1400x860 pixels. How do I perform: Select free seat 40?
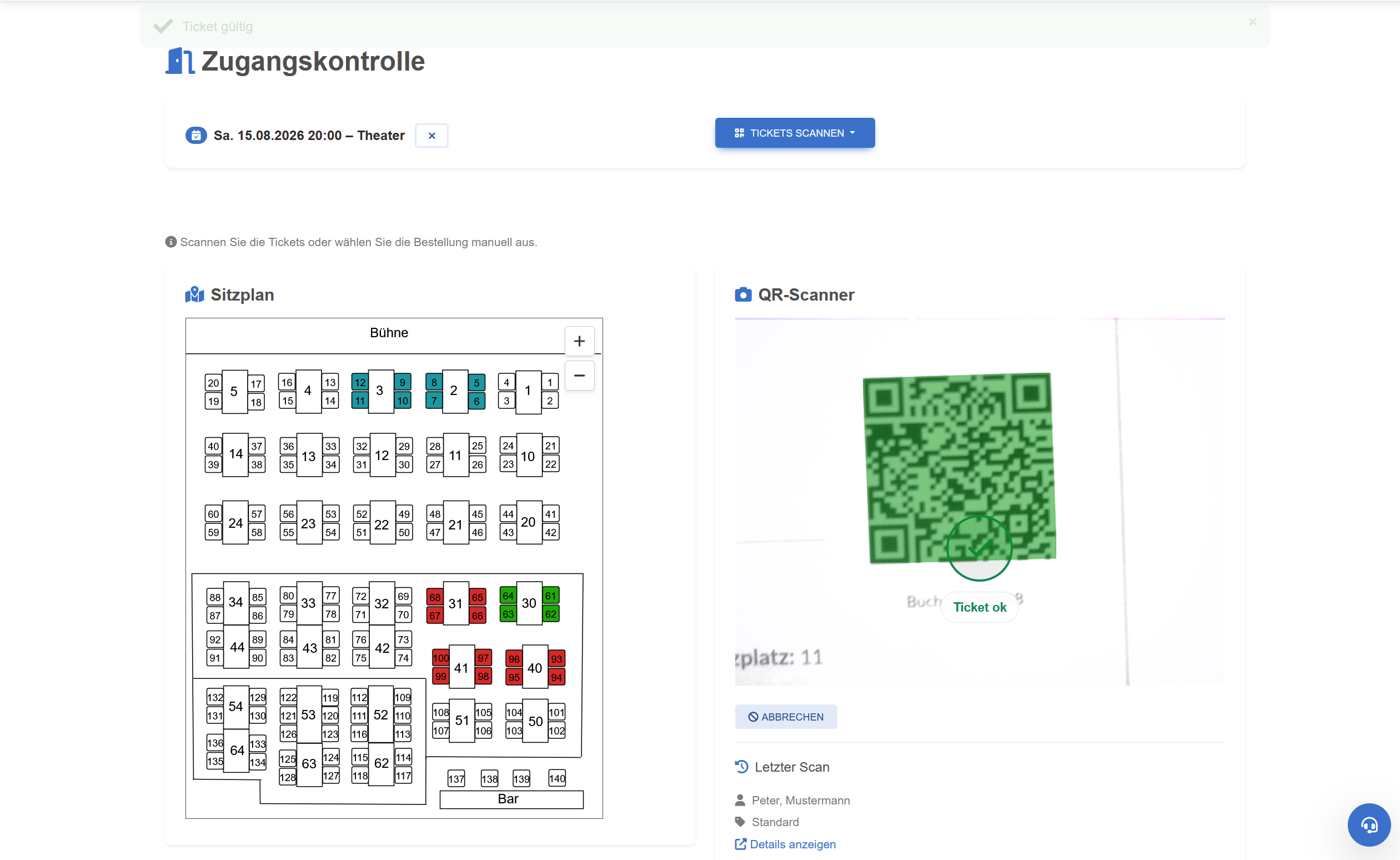click(213, 446)
